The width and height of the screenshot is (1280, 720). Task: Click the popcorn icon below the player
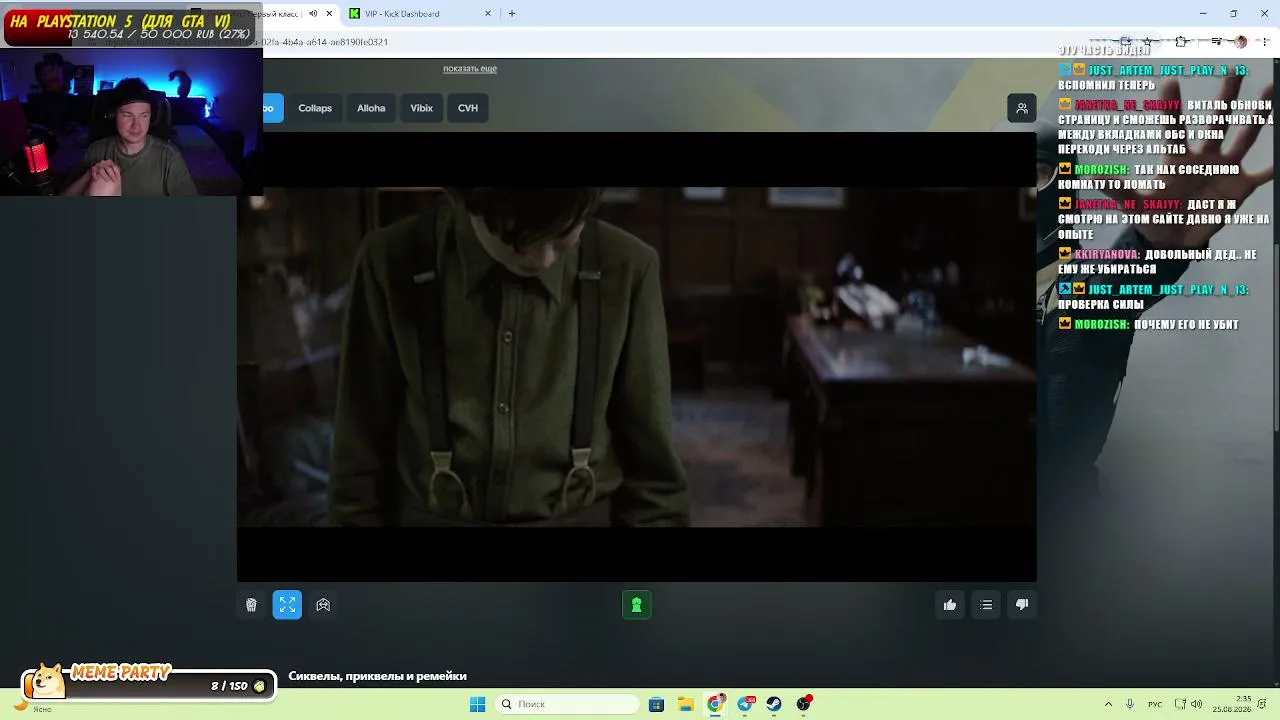tap(251, 605)
